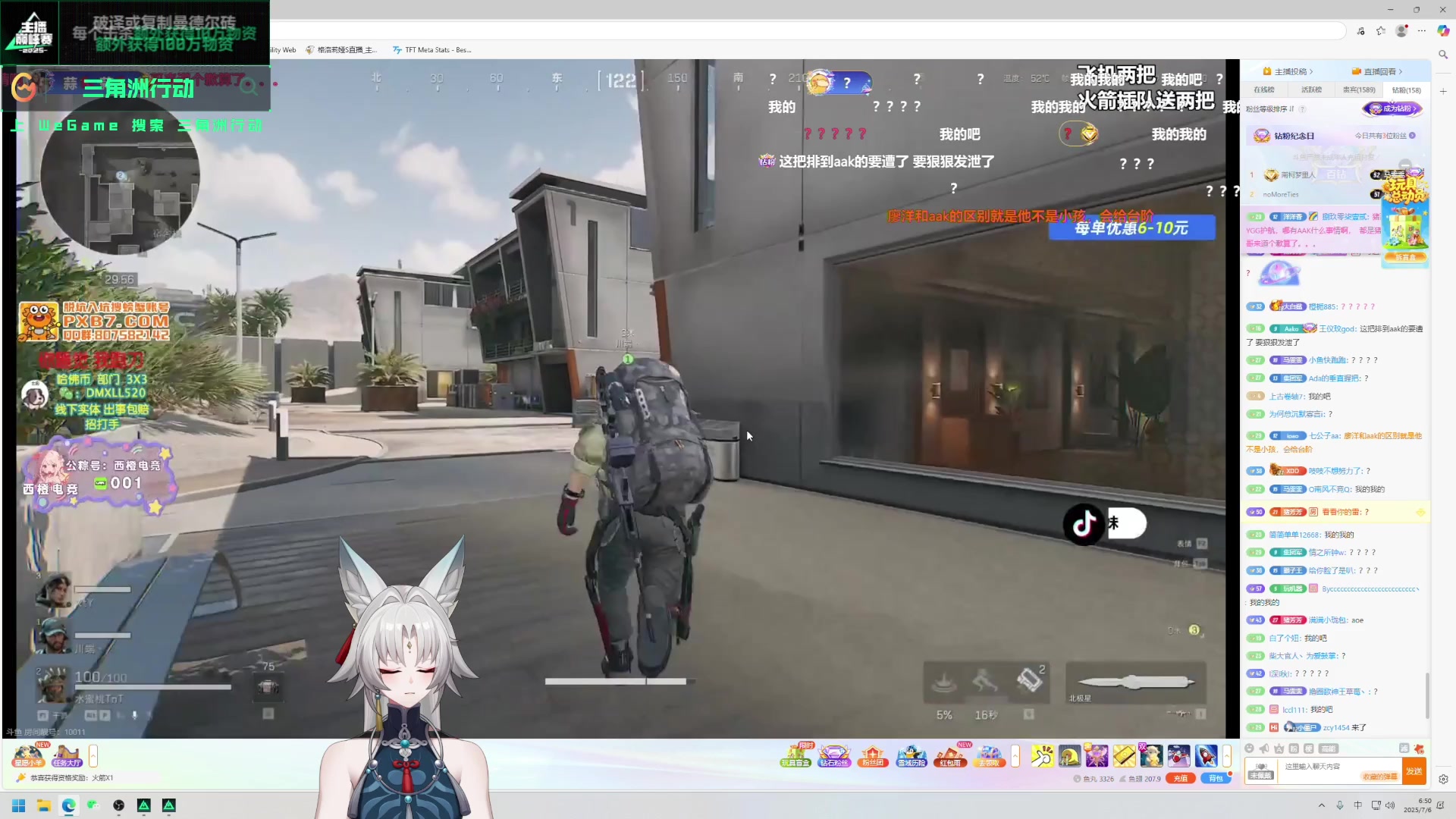This screenshot has height=819, width=1456.
Task: Collapse the floating promo minus button
Action: click(x=1405, y=164)
